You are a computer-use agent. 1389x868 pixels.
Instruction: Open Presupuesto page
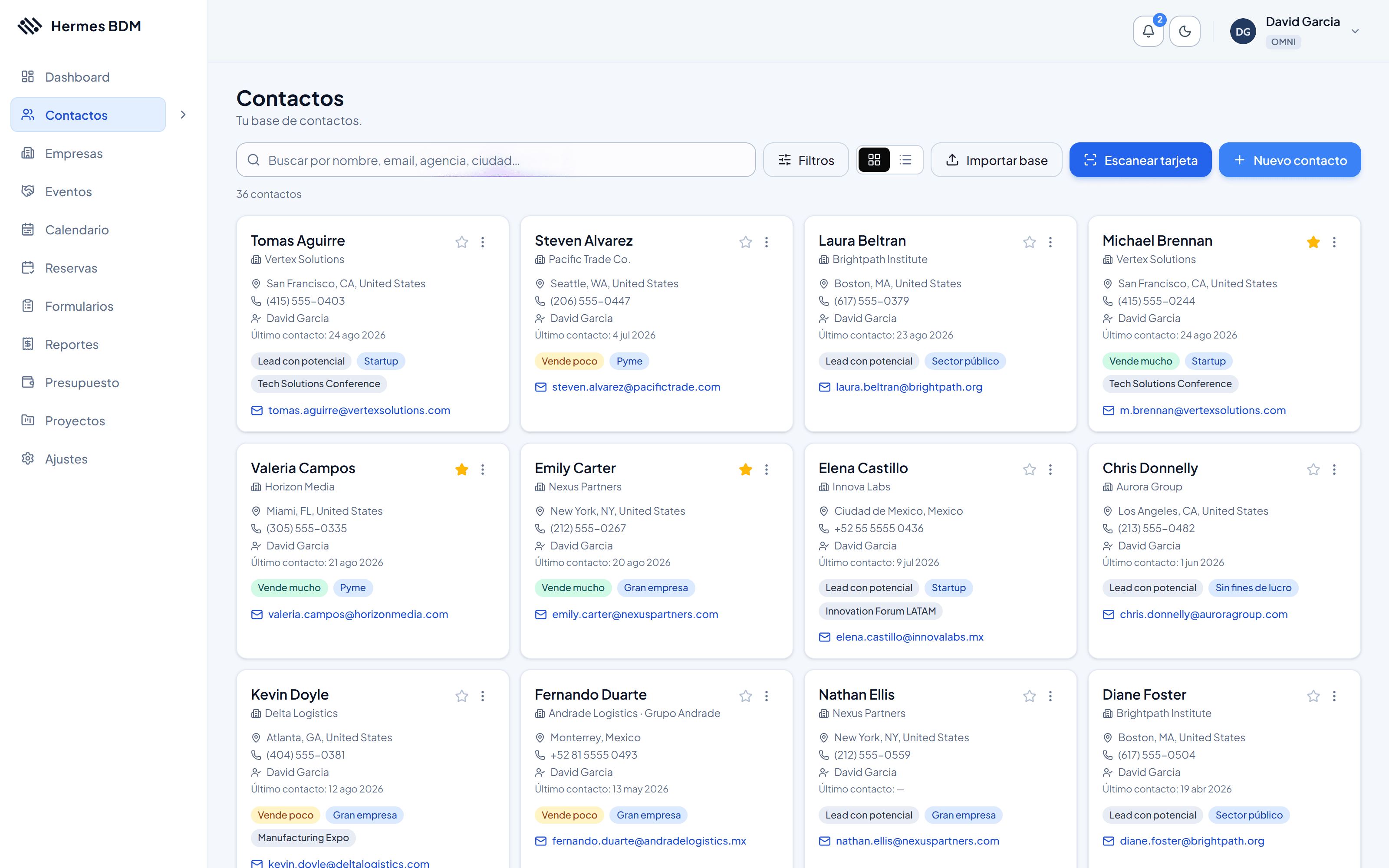(x=88, y=382)
